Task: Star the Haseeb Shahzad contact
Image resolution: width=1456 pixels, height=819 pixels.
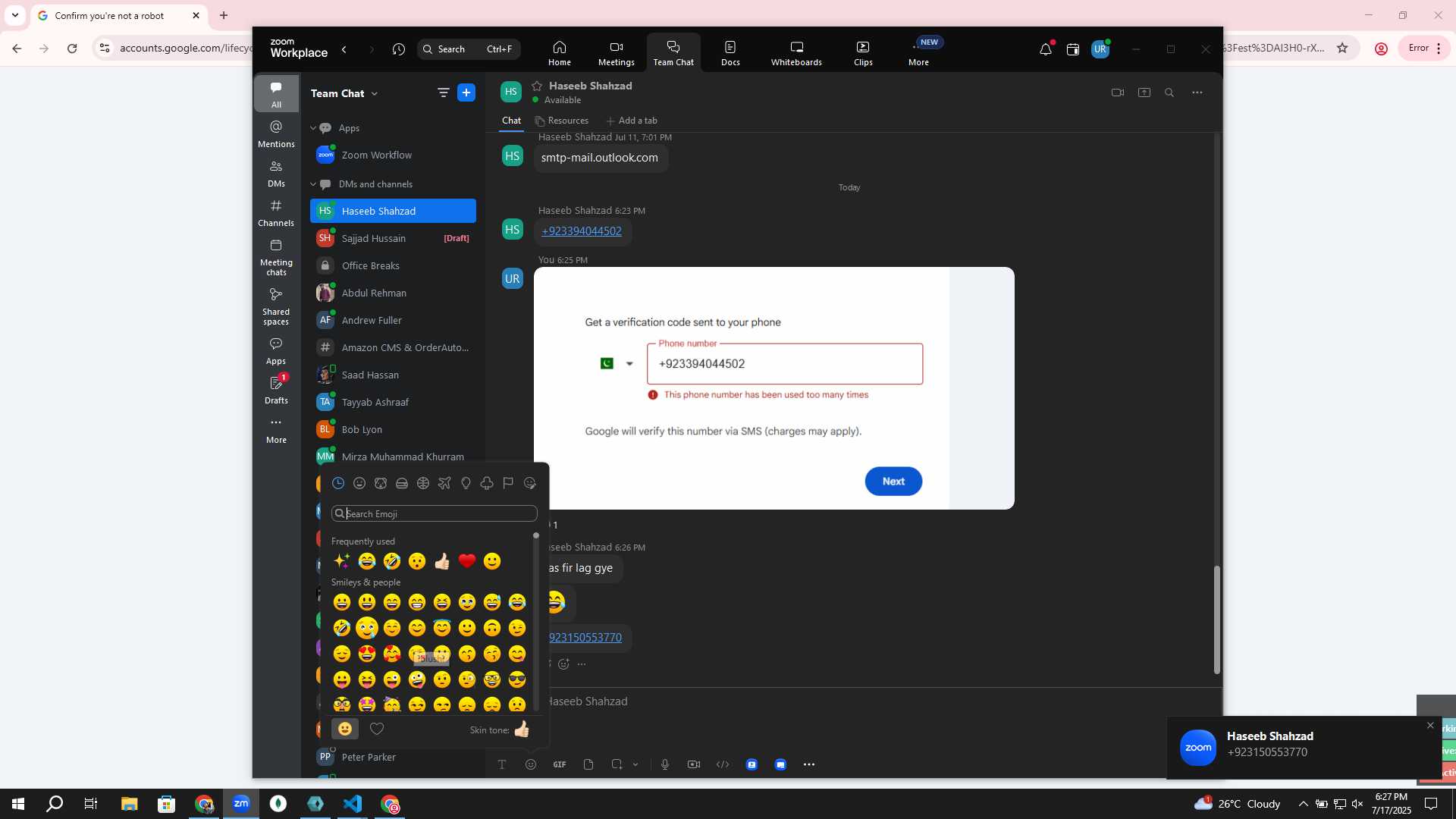Action: point(537,86)
